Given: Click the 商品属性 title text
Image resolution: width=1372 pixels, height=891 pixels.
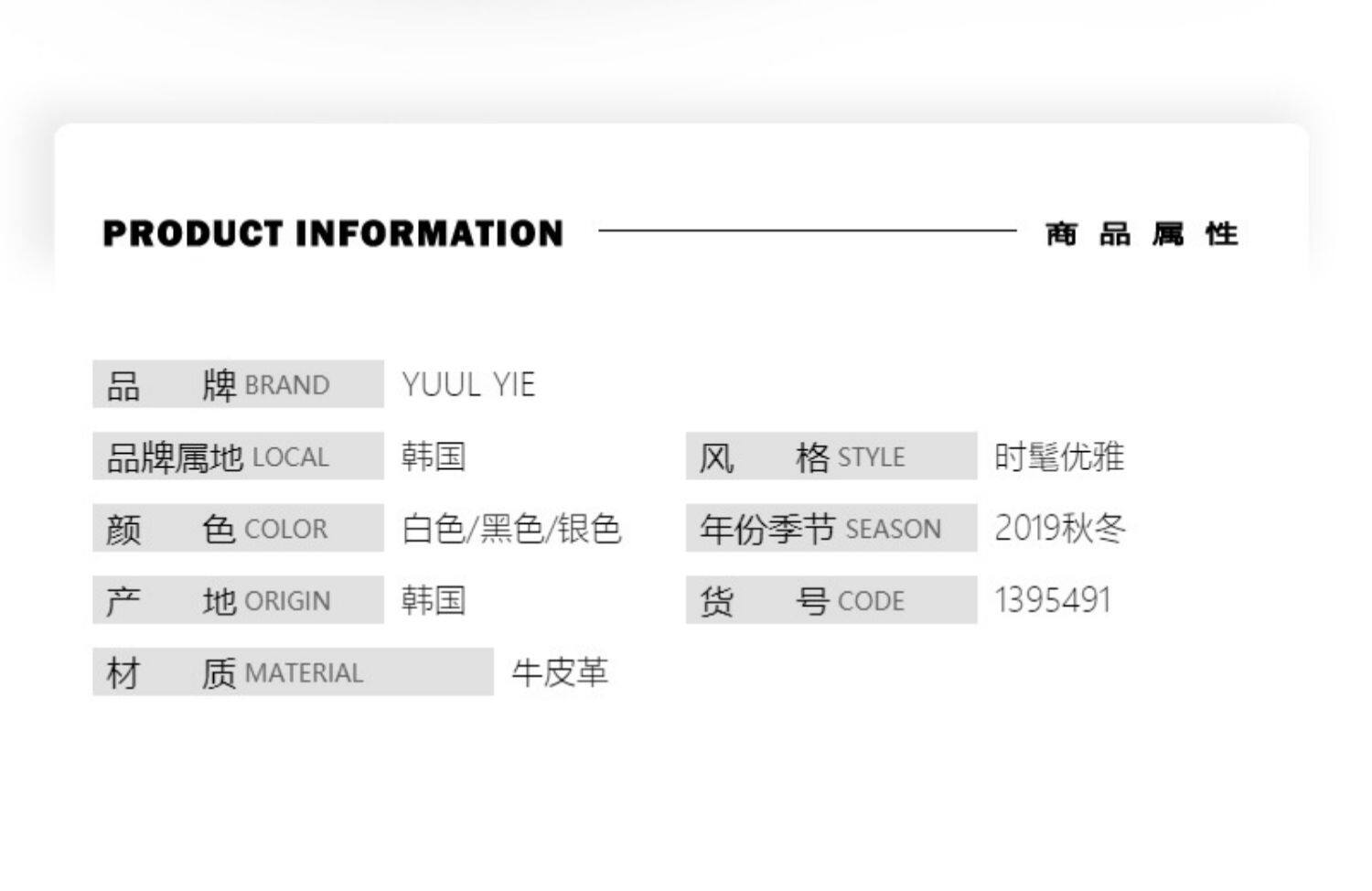Looking at the screenshot, I should click(1142, 234).
